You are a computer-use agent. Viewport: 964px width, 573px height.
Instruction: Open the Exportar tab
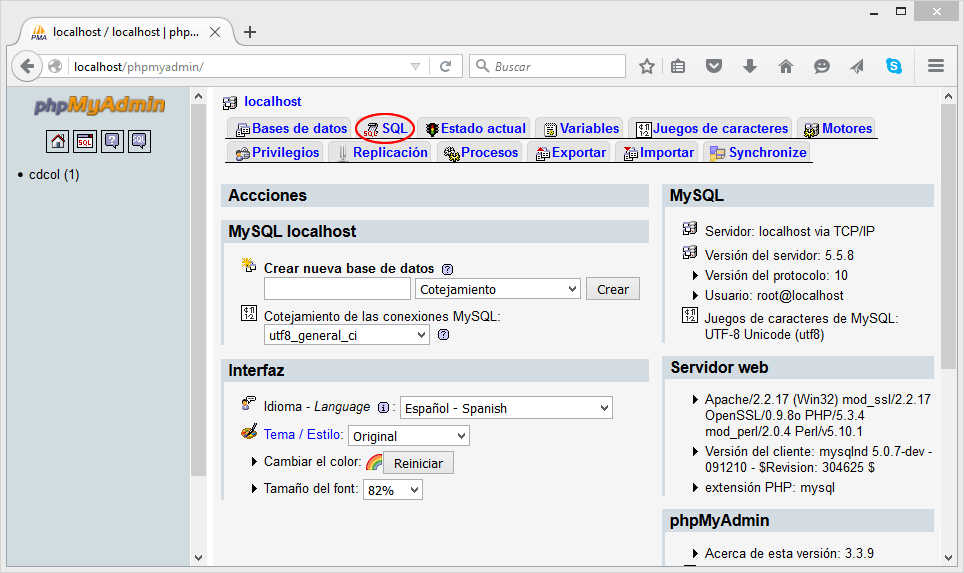coord(571,152)
